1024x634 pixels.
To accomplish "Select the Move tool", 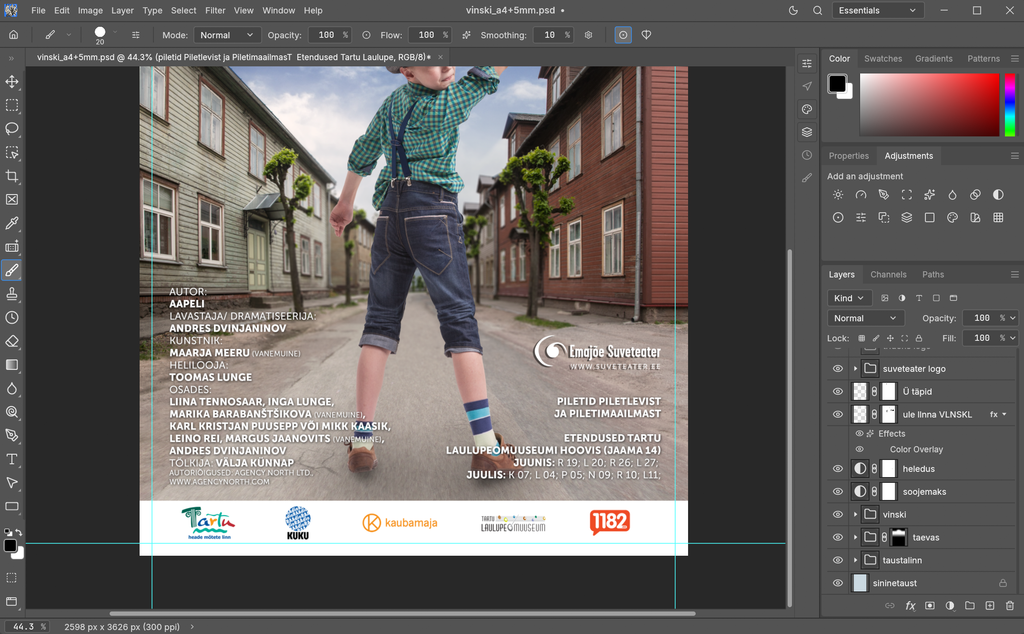I will (12, 82).
